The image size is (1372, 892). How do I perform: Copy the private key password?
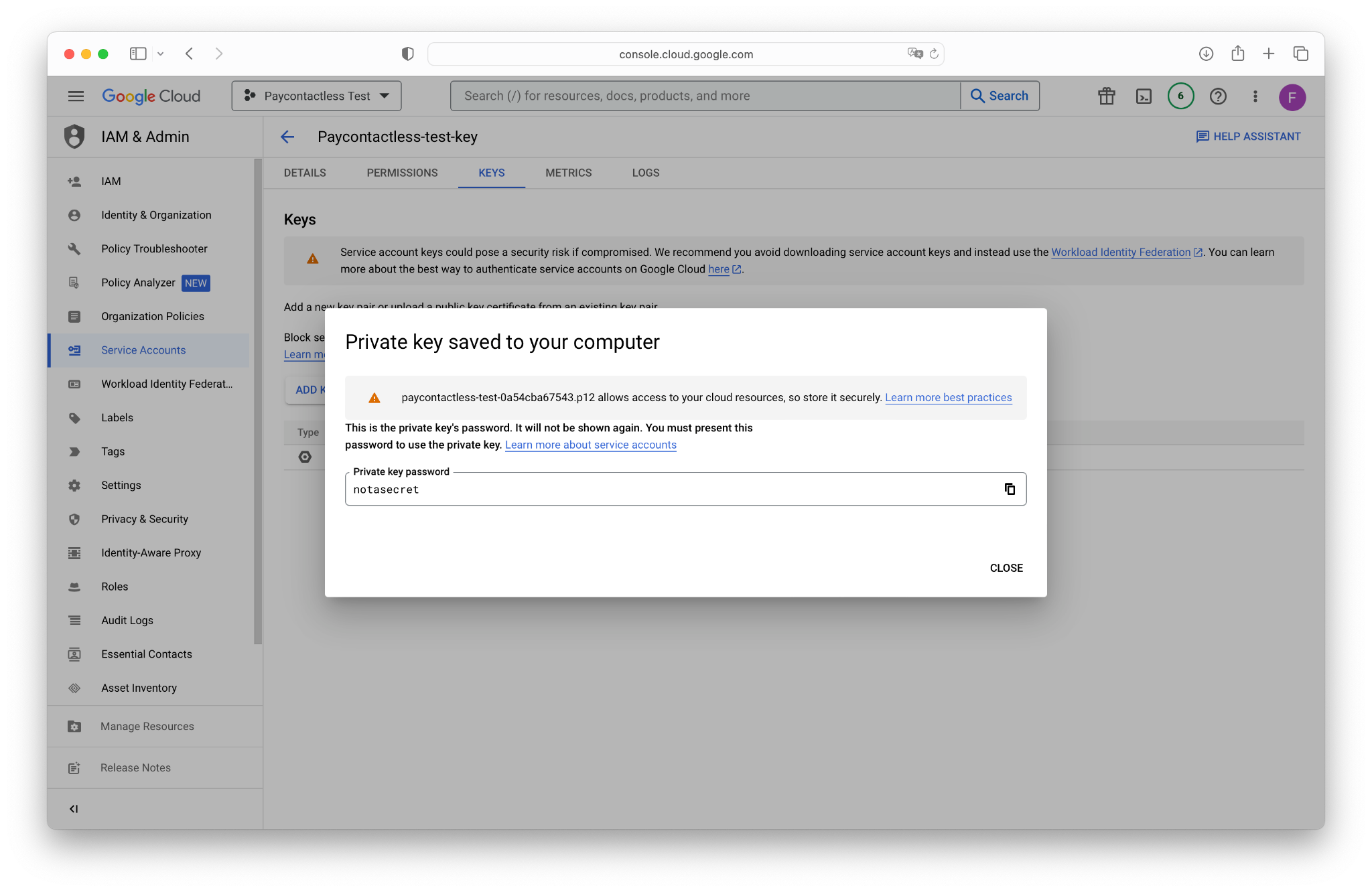pyautogui.click(x=1010, y=489)
